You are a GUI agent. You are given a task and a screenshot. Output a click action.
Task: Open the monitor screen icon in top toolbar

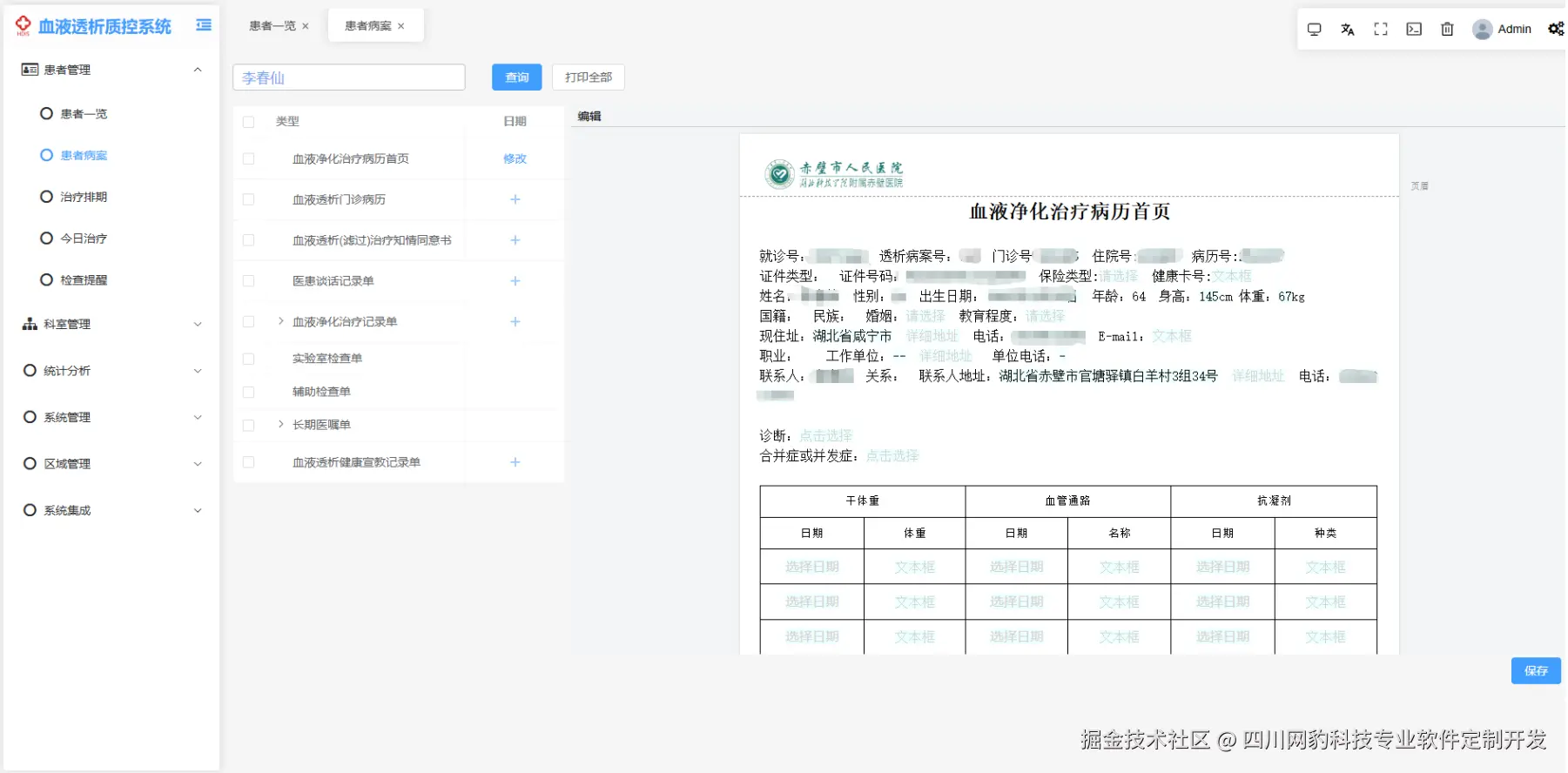(1315, 30)
